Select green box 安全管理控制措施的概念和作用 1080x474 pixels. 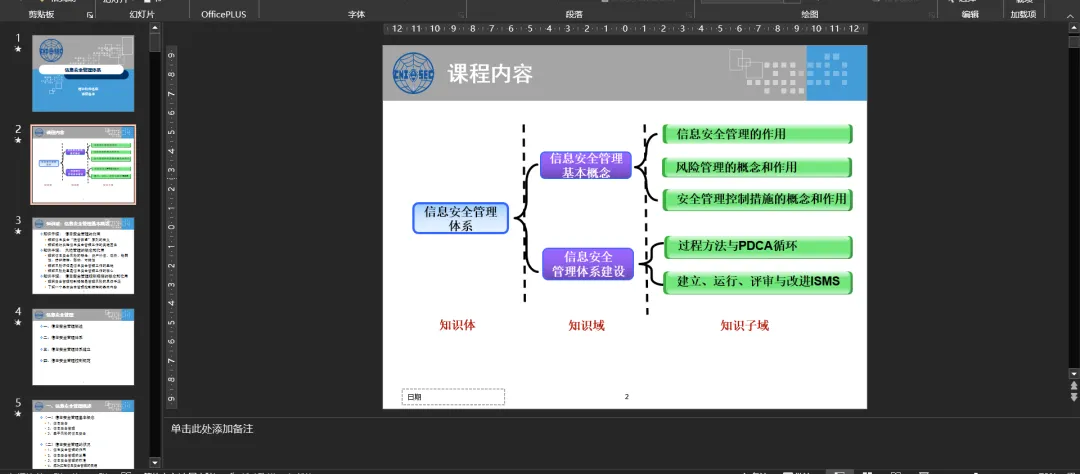[758, 200]
